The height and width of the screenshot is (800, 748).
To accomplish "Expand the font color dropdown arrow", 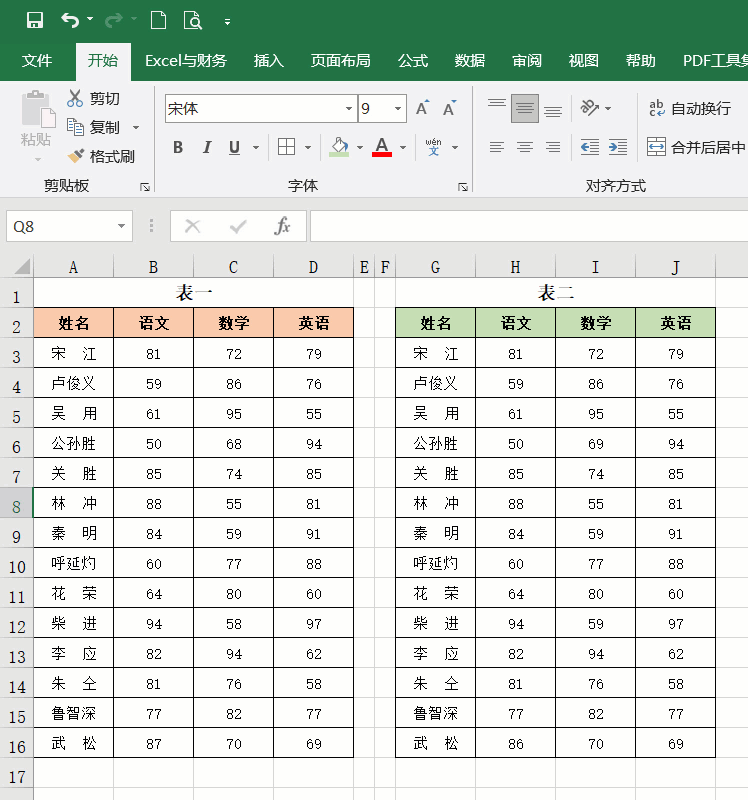I will pos(403,147).
